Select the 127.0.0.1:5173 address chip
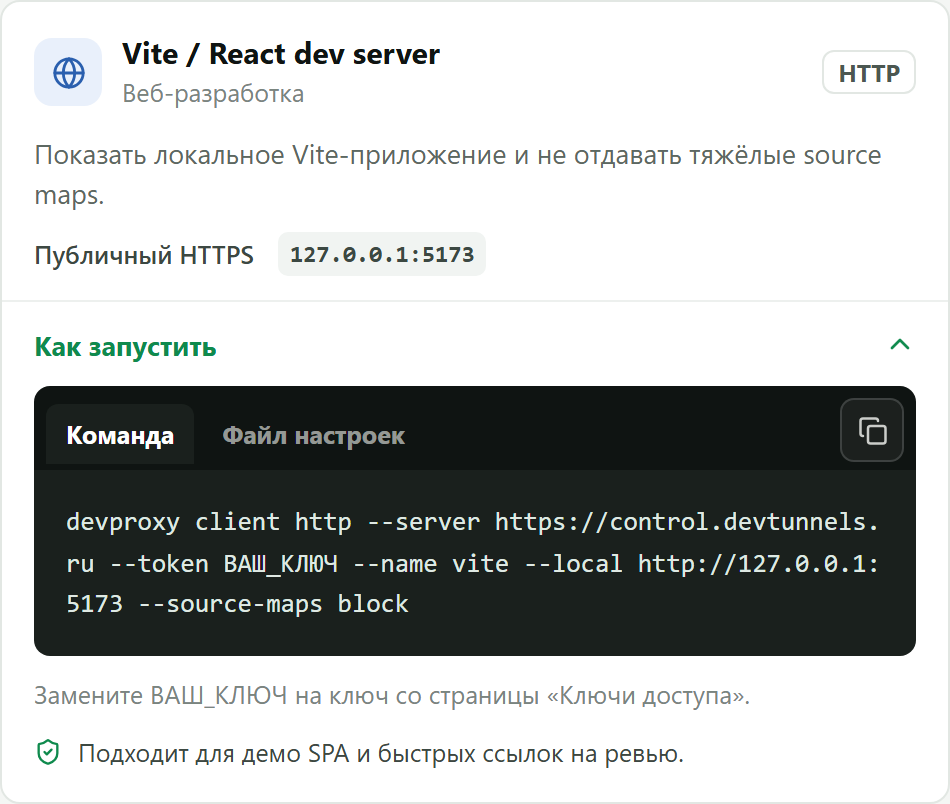This screenshot has height=804, width=950. [x=382, y=254]
